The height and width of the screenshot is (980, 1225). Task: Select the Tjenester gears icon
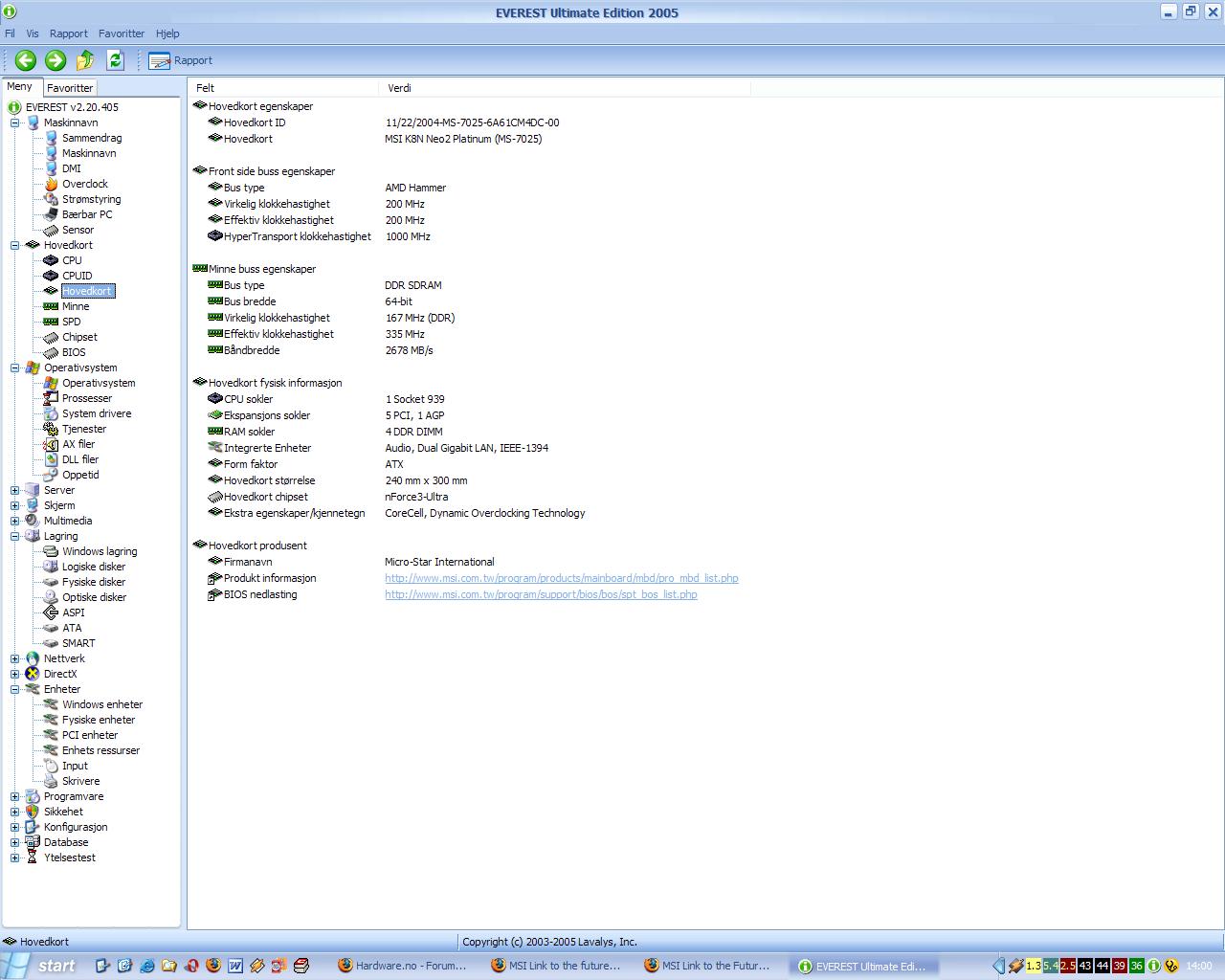click(x=52, y=429)
